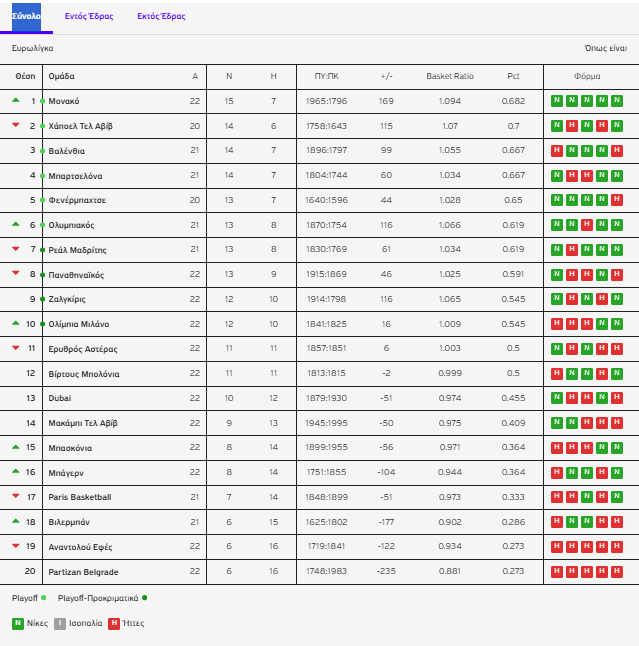The width and height of the screenshot is (639, 646).
Task: Click the red down arrow beside Χάποελ Τελ Αβίβ
Action: pyautogui.click(x=15, y=126)
